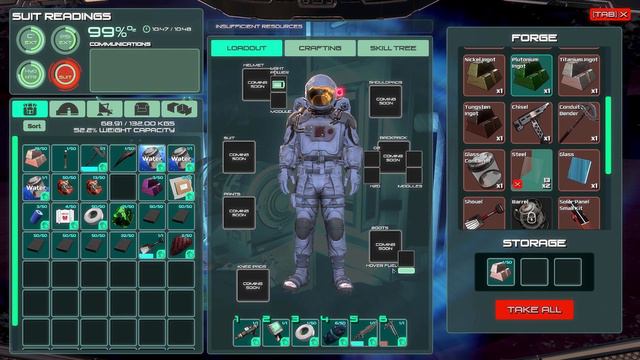The image size is (640, 360).
Task: Select hotbar slot 1 tool
Action: coord(247,333)
